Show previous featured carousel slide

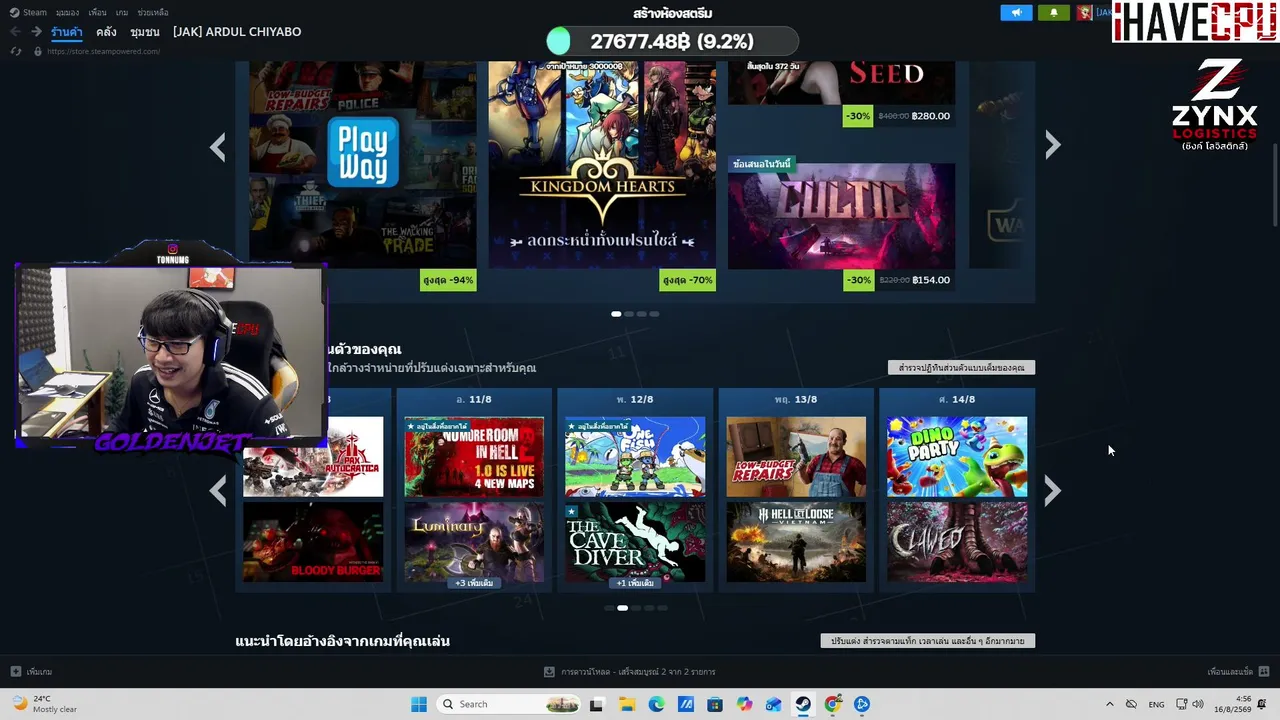coord(217,147)
